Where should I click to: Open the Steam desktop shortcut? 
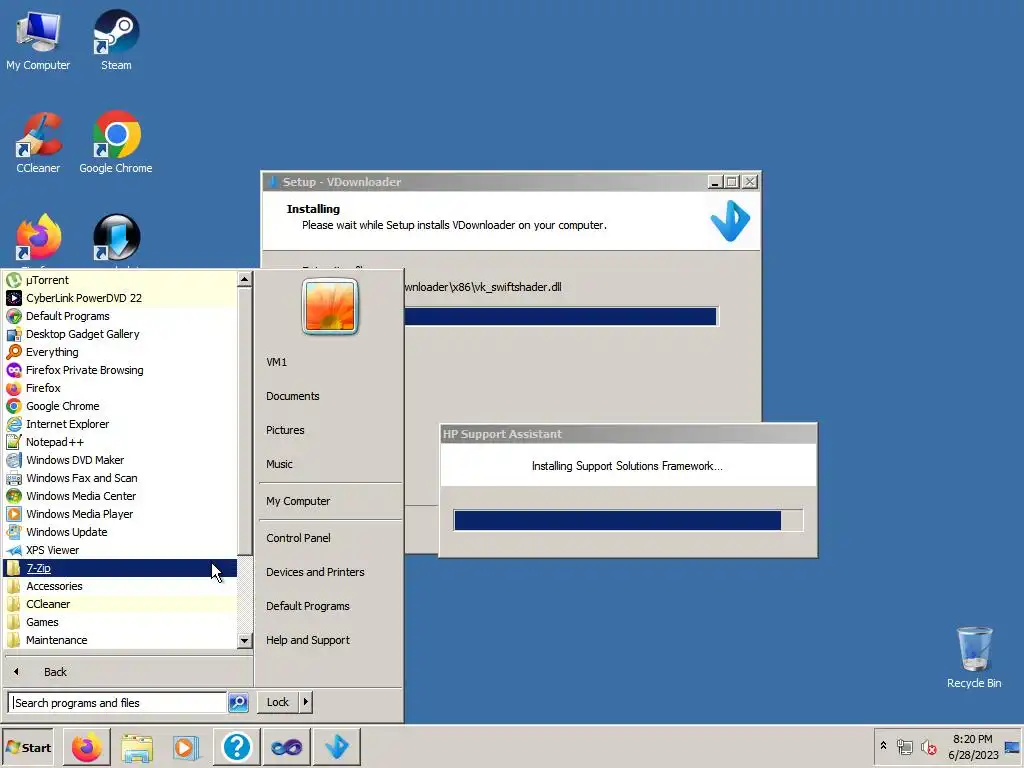click(116, 40)
